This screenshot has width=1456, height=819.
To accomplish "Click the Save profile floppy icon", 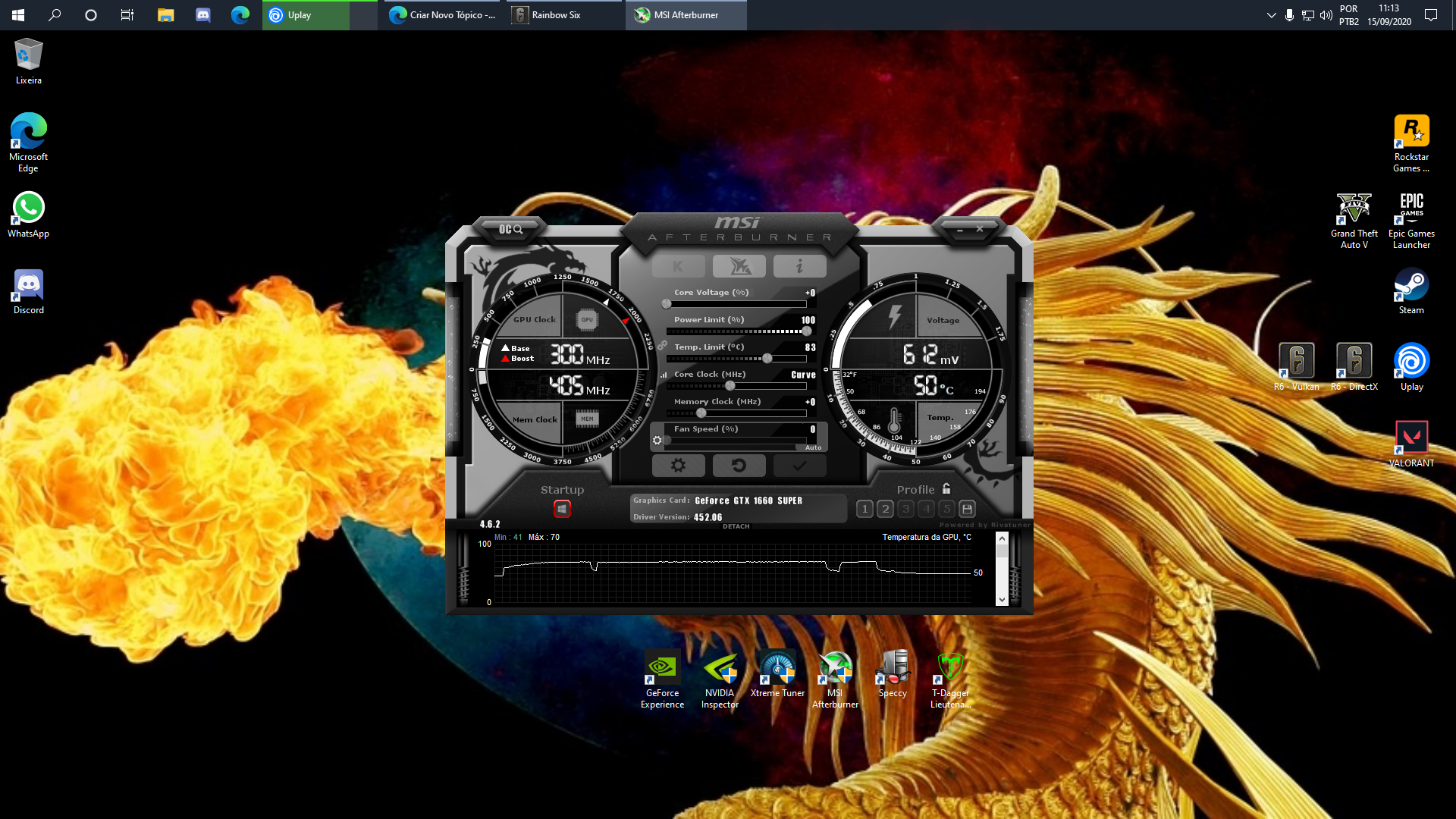I will [967, 509].
